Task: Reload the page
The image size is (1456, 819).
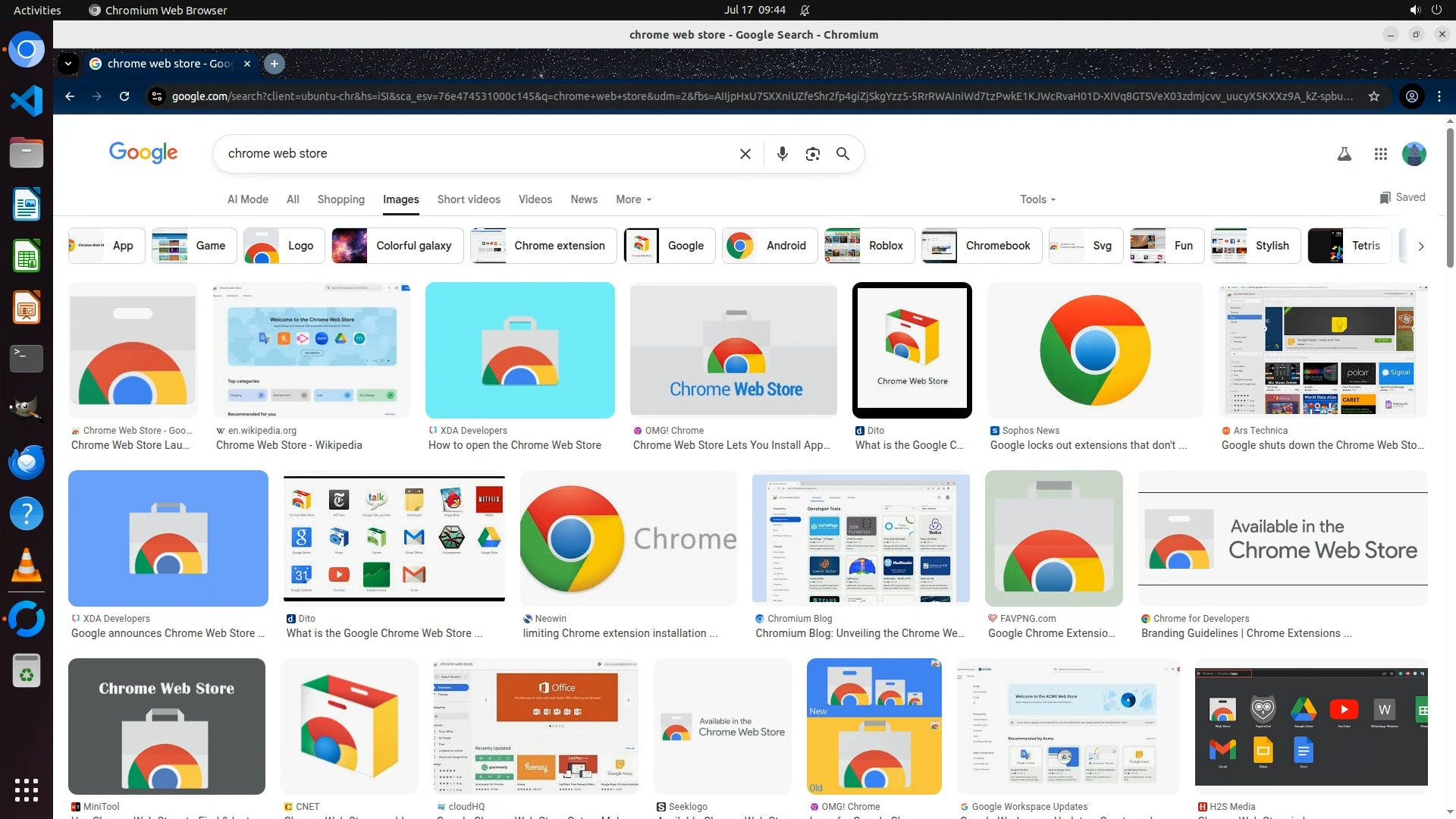Action: click(124, 96)
